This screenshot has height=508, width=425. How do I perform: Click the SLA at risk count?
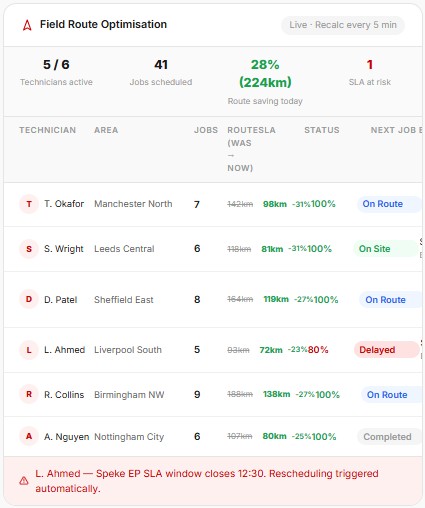(x=370, y=65)
